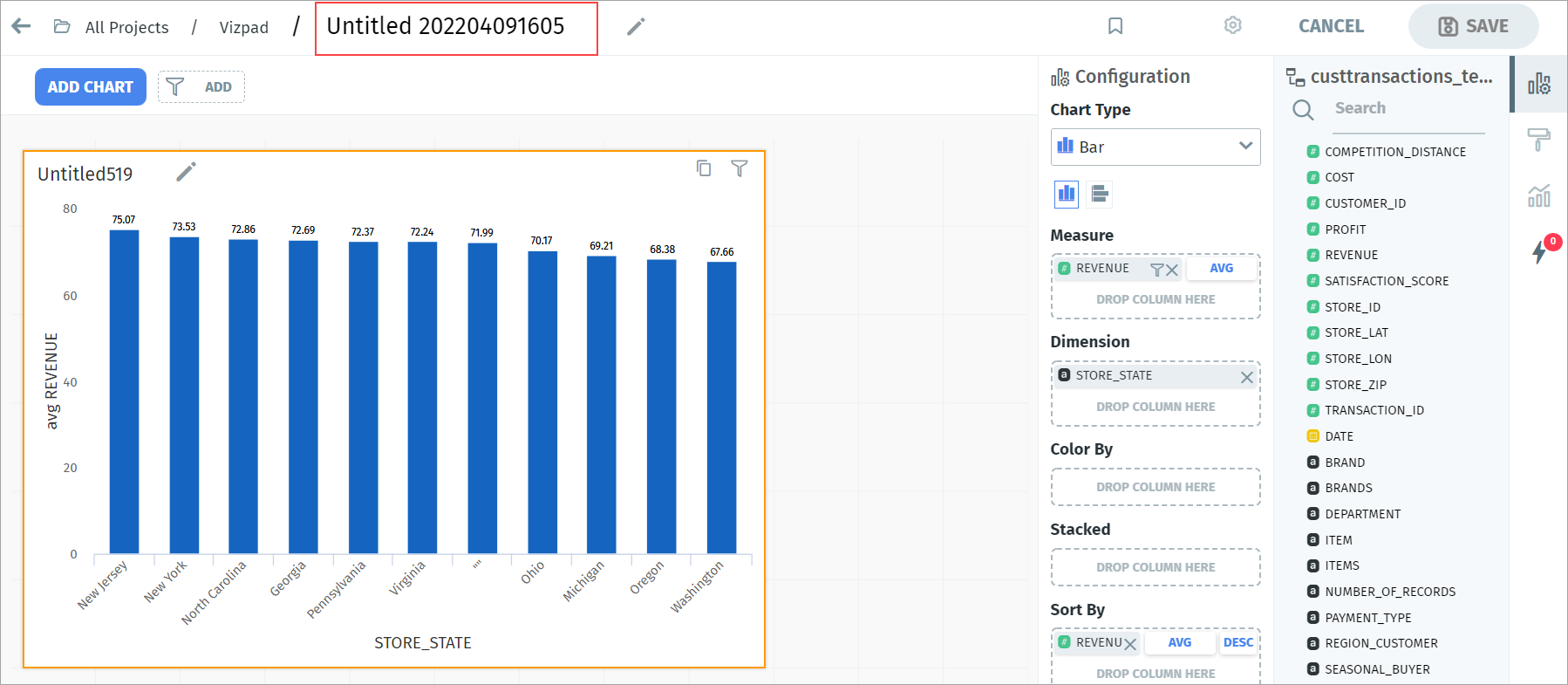The height and width of the screenshot is (685, 1568).
Task: Select the SATISFACTION_SCORE column
Action: tap(1387, 281)
